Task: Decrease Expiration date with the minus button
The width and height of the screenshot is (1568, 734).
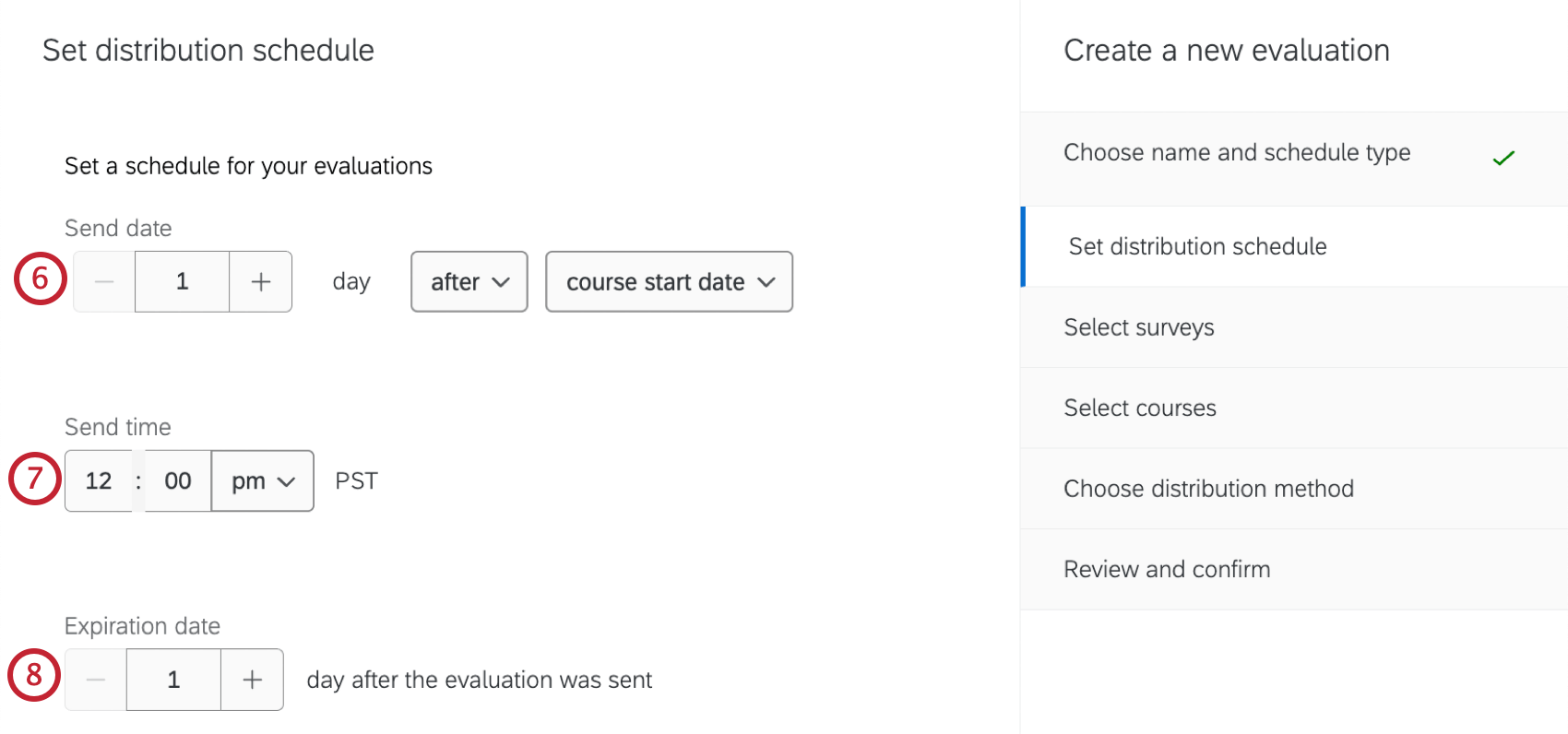Action: (x=95, y=680)
